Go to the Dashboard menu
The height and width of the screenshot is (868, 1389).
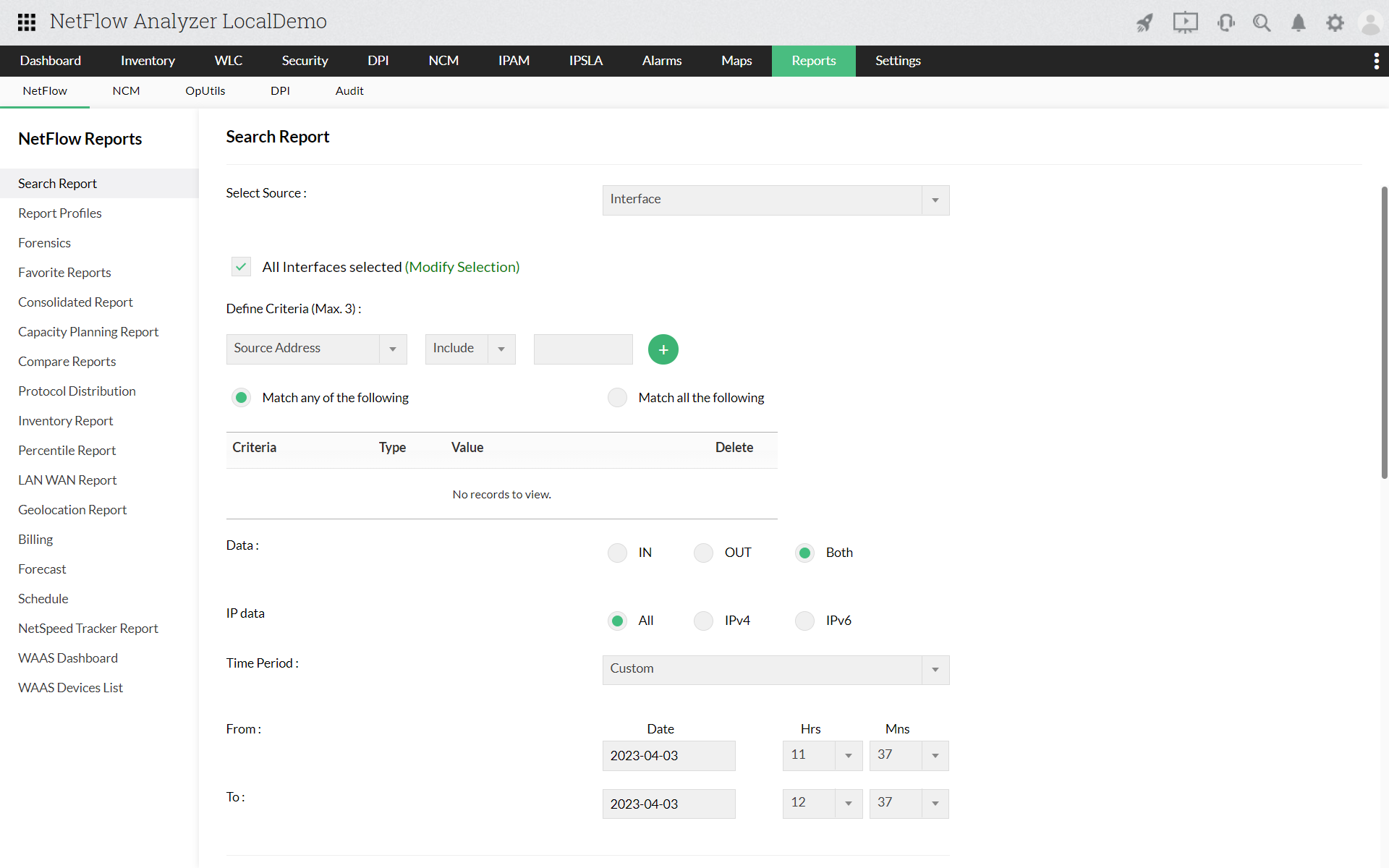pyautogui.click(x=51, y=61)
